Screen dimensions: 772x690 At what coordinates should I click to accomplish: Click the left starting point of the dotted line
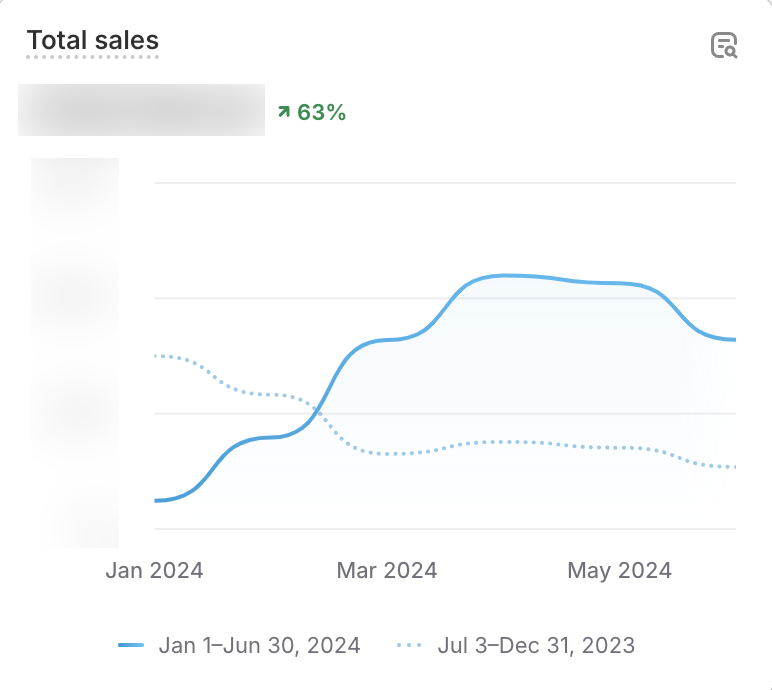156,355
